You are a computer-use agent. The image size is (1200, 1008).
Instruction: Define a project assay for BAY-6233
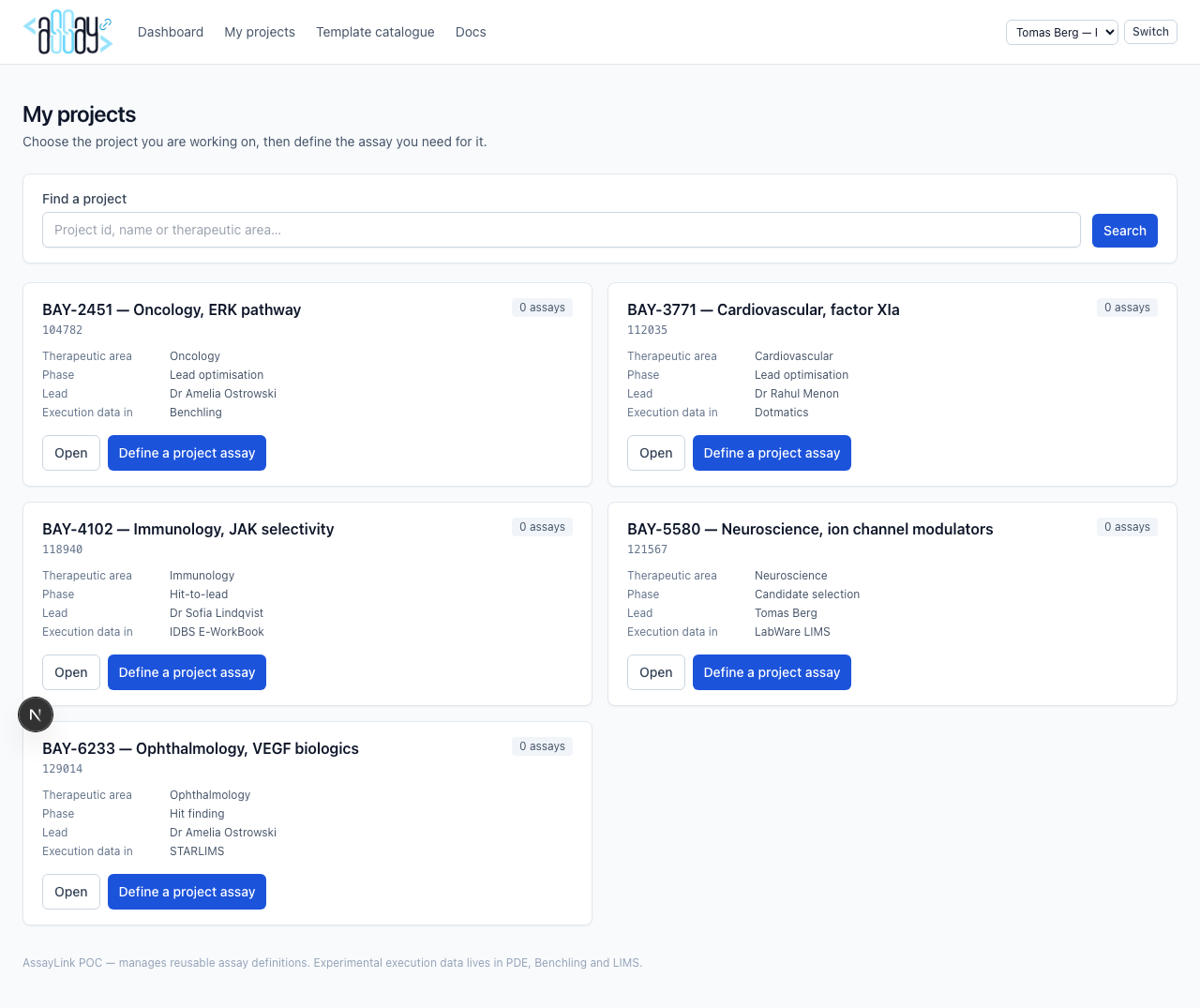click(x=187, y=892)
